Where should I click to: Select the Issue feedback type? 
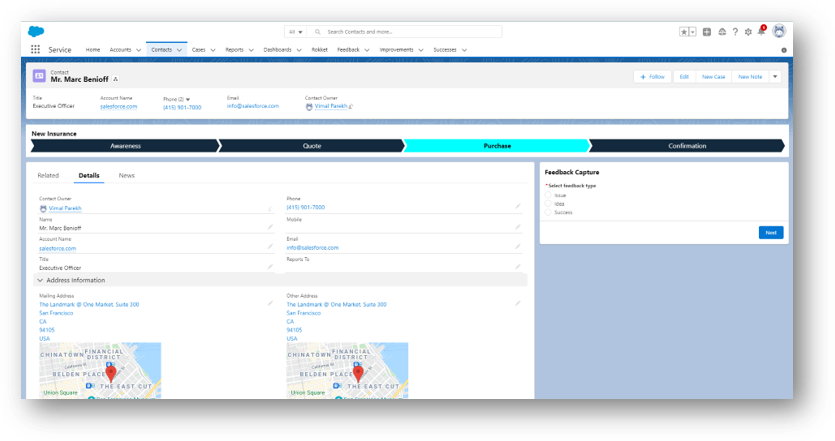pos(548,195)
